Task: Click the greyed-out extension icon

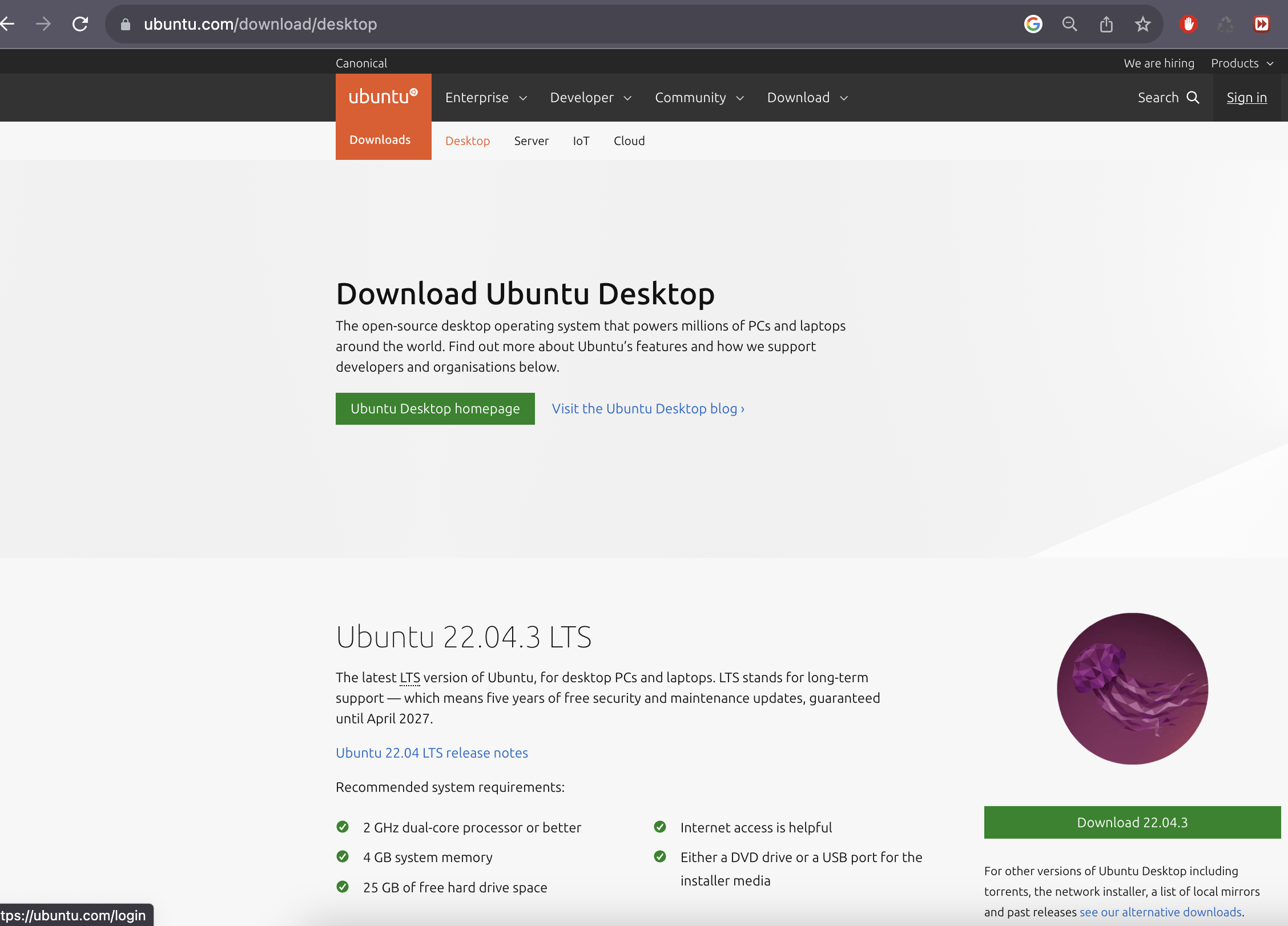Action: click(x=1225, y=24)
